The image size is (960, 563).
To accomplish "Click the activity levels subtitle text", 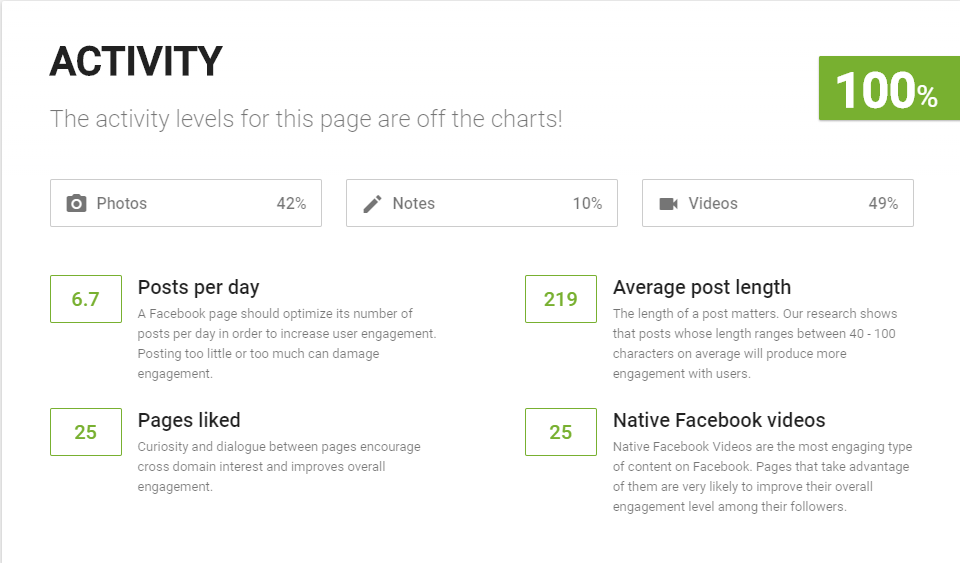I will pyautogui.click(x=306, y=119).
